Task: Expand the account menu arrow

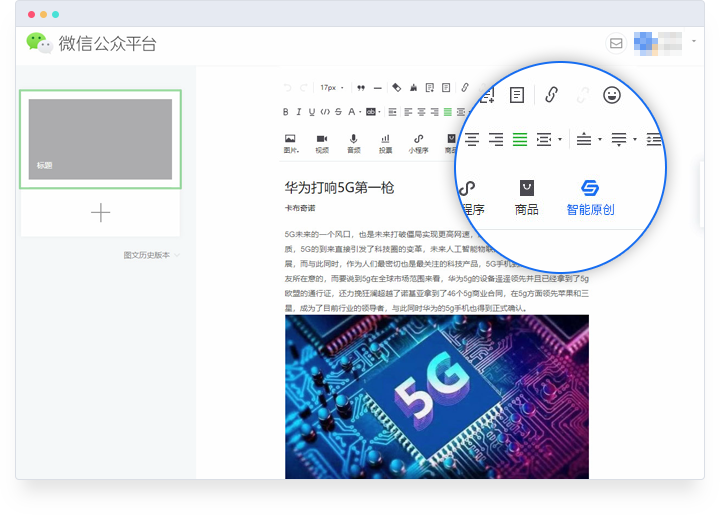Action: [x=694, y=41]
